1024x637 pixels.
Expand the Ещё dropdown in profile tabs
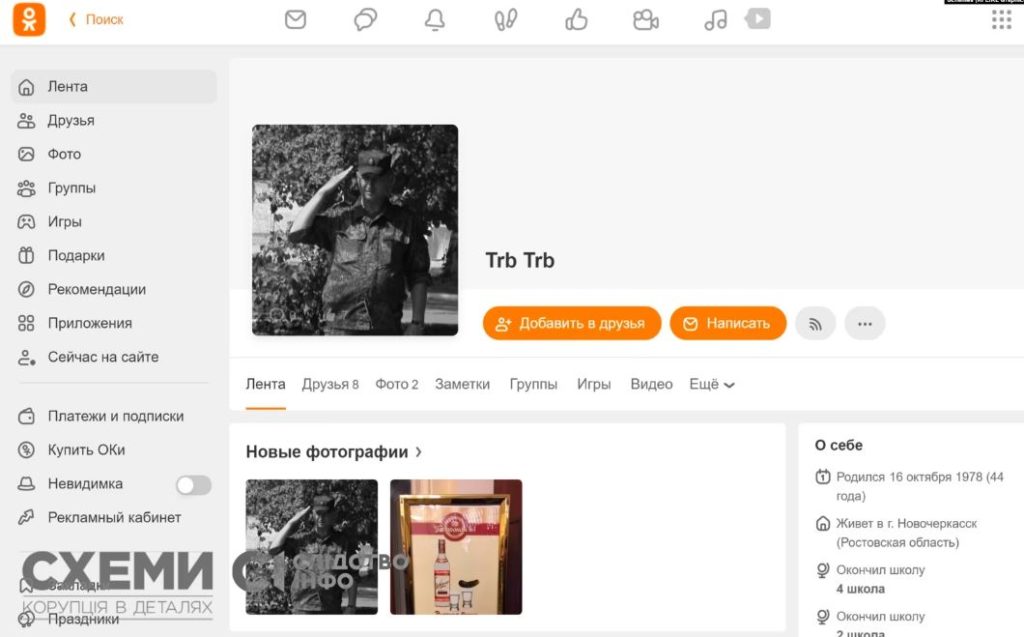tap(712, 384)
